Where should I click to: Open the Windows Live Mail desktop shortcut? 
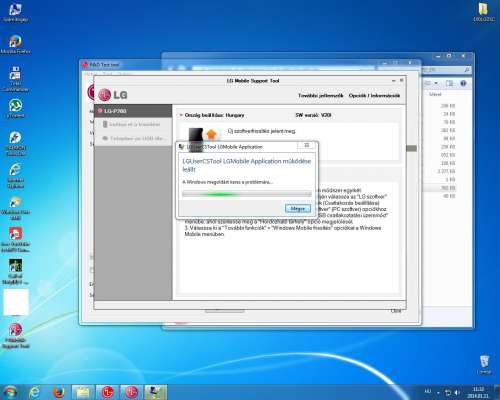15,208
